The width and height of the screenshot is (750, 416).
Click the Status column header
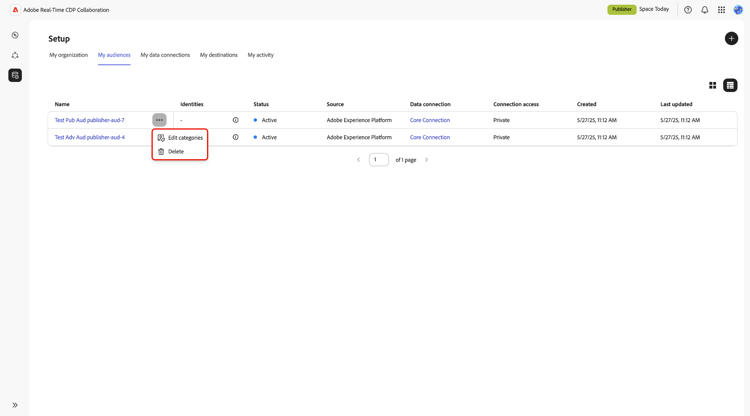(261, 104)
